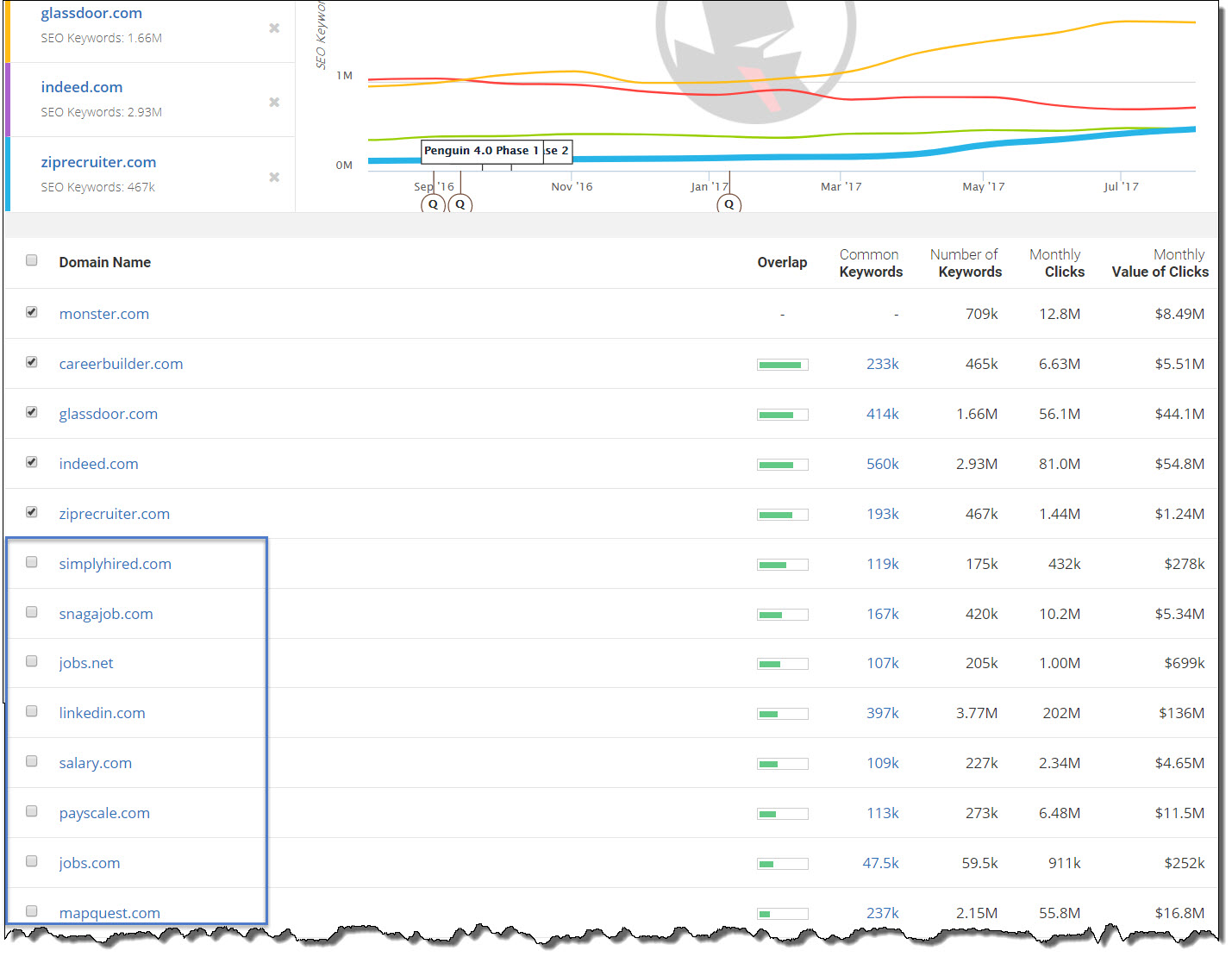Open linkedin.com's 397k common keywords
1232x963 pixels.
coord(883,713)
